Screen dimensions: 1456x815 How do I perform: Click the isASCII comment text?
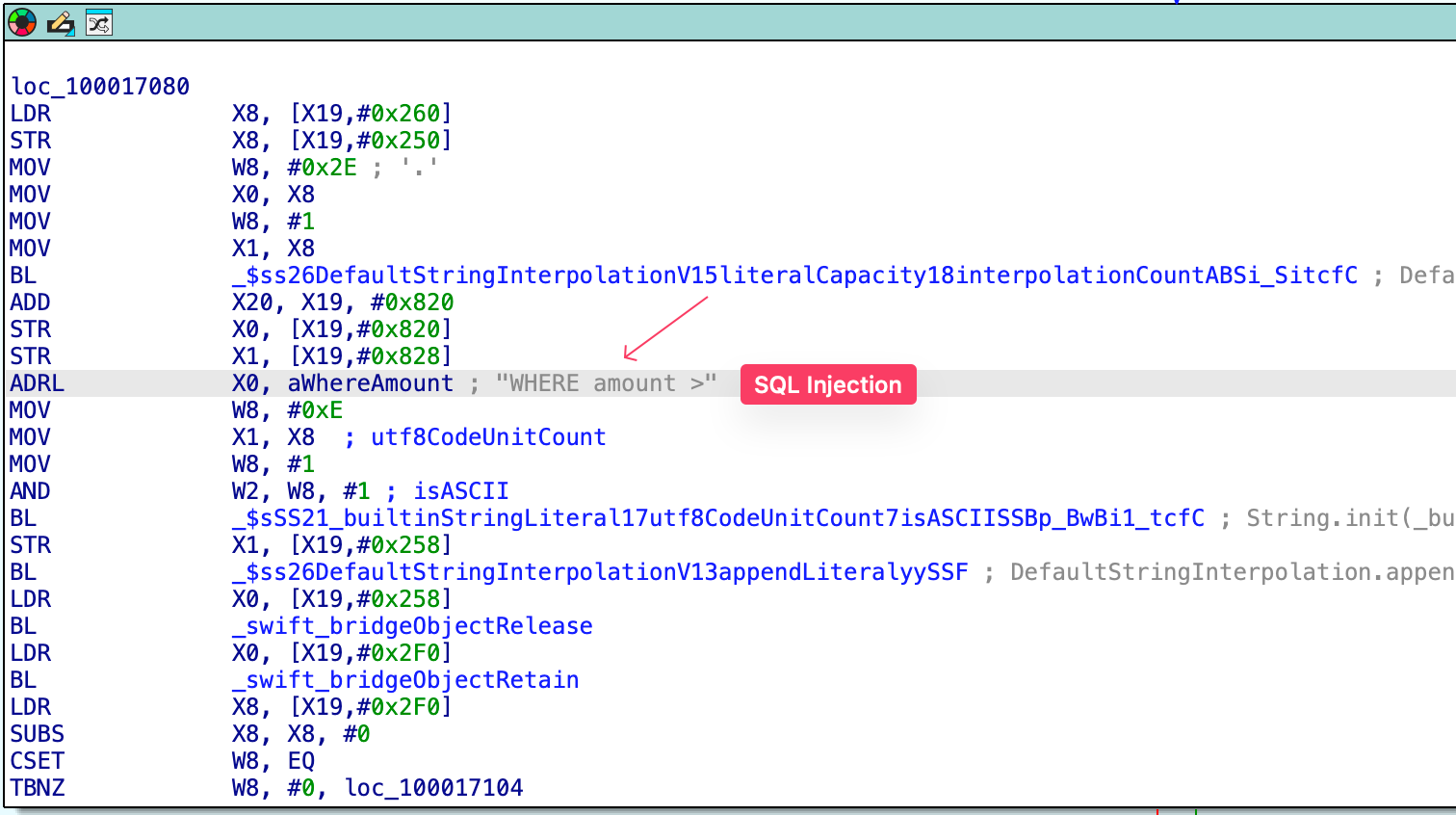460,491
